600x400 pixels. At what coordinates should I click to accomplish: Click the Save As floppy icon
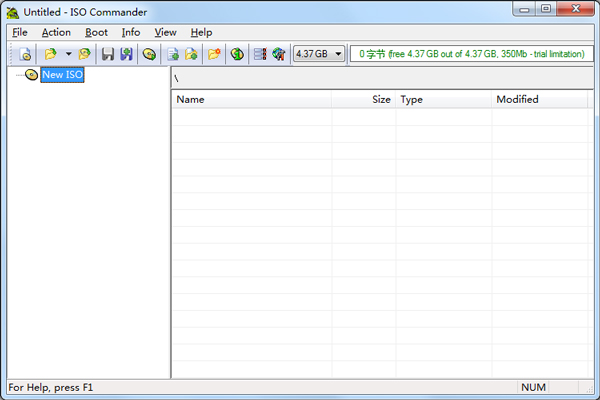(x=126, y=54)
